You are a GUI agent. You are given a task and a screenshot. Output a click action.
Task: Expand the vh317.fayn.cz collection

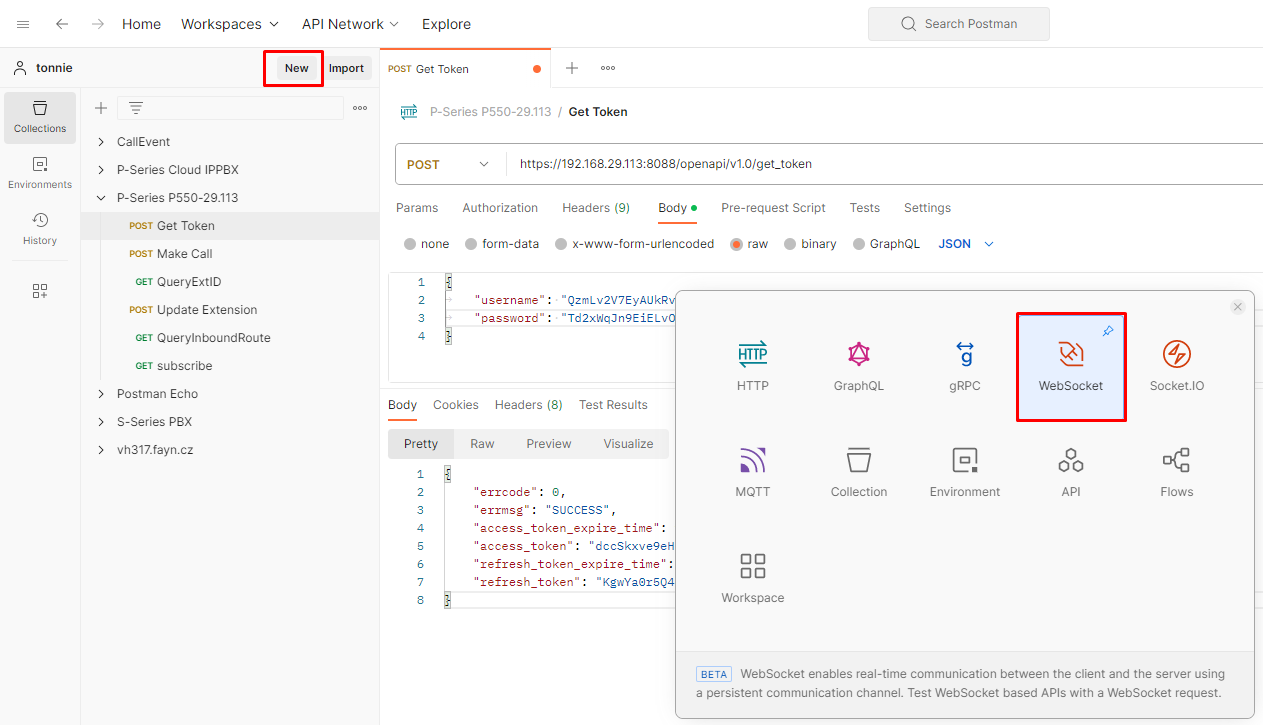101,450
